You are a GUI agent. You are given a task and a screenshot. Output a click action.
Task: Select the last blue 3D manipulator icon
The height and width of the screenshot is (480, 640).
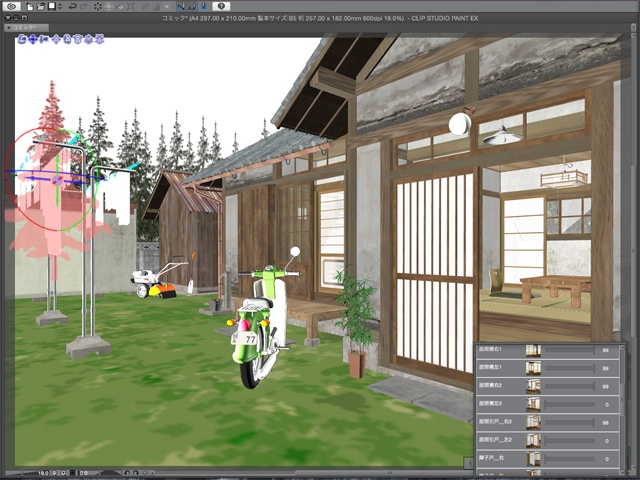(100, 39)
